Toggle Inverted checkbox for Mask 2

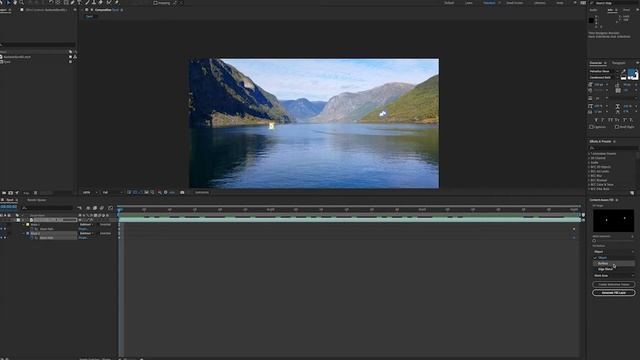[x=105, y=233]
